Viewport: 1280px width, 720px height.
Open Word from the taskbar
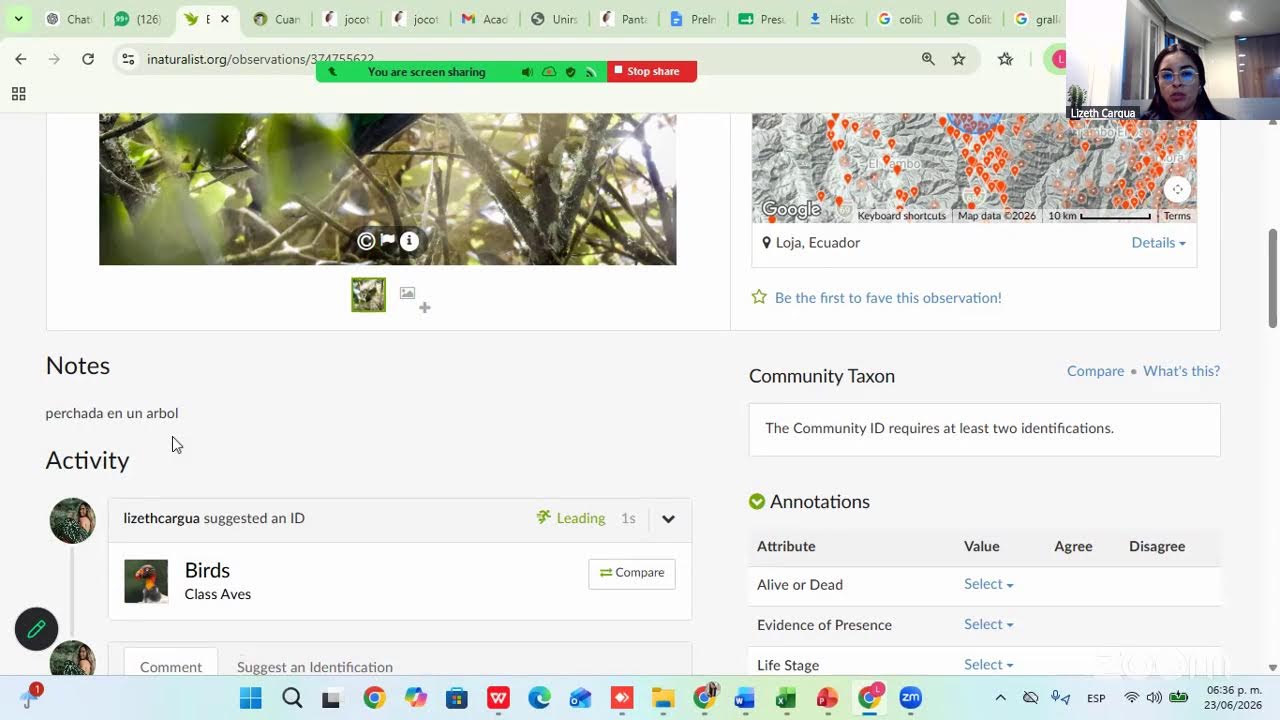click(x=744, y=698)
